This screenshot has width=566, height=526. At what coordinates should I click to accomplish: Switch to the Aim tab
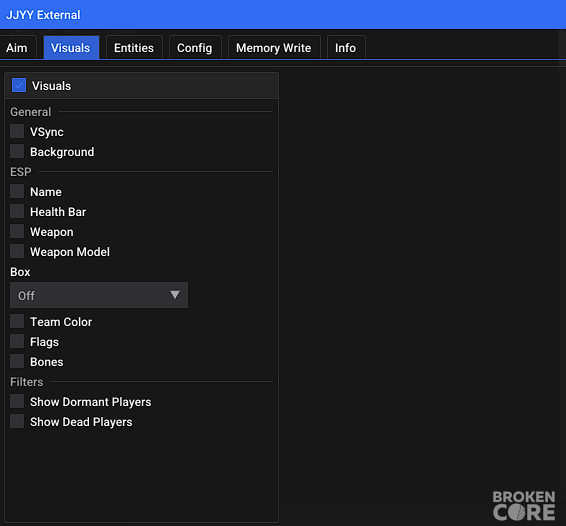17,48
